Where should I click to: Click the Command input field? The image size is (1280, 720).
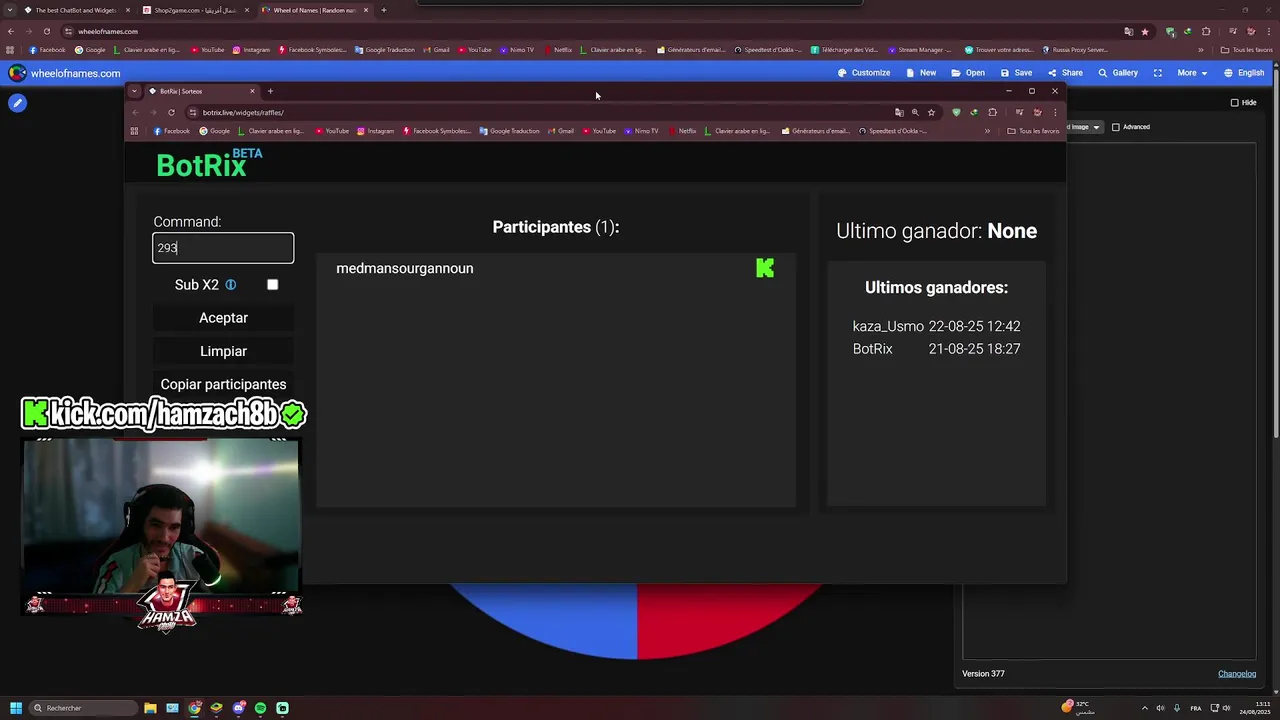click(x=223, y=248)
